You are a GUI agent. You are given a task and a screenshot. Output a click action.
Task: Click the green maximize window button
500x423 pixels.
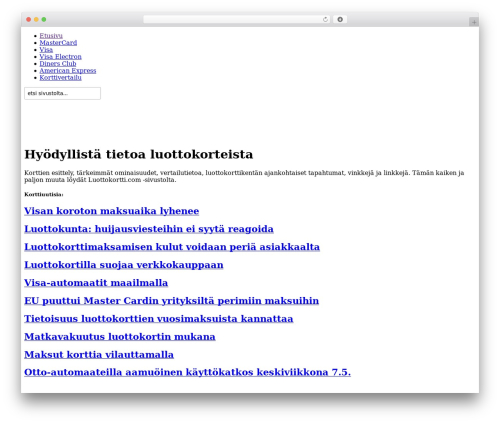pos(44,20)
